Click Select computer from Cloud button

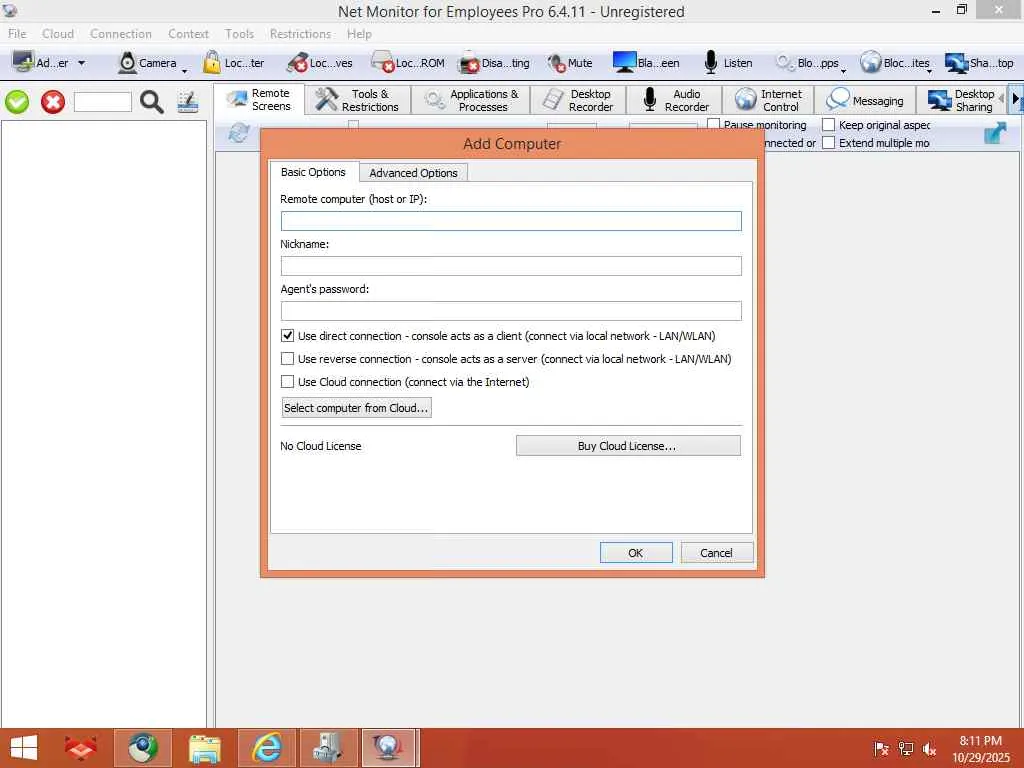coord(357,408)
